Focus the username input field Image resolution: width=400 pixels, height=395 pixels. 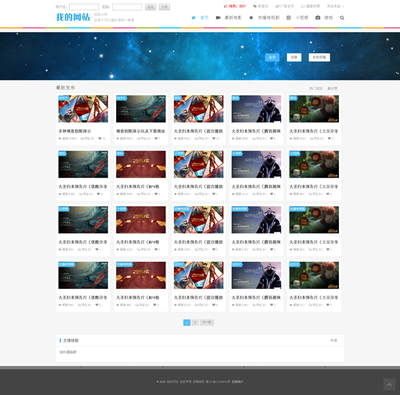[x=84, y=7]
